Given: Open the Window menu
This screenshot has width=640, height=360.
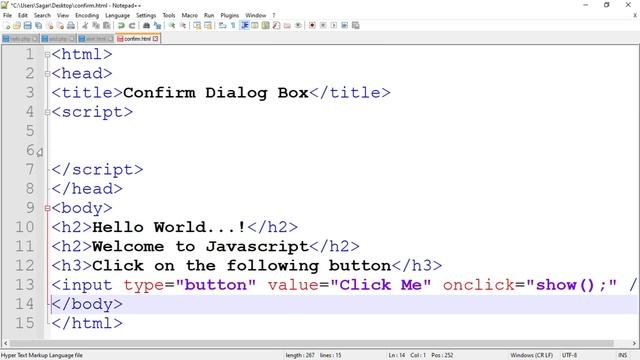Looking at the screenshot, I should tap(256, 15).
